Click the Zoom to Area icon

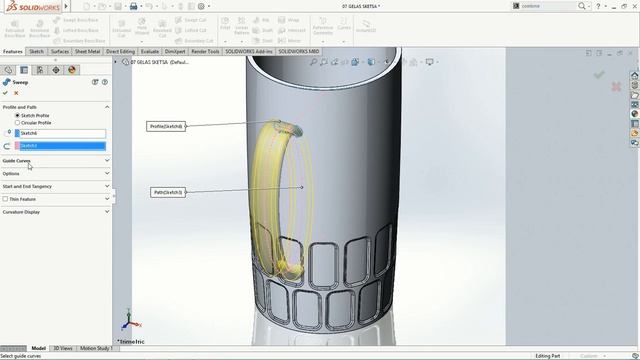tap(324, 62)
